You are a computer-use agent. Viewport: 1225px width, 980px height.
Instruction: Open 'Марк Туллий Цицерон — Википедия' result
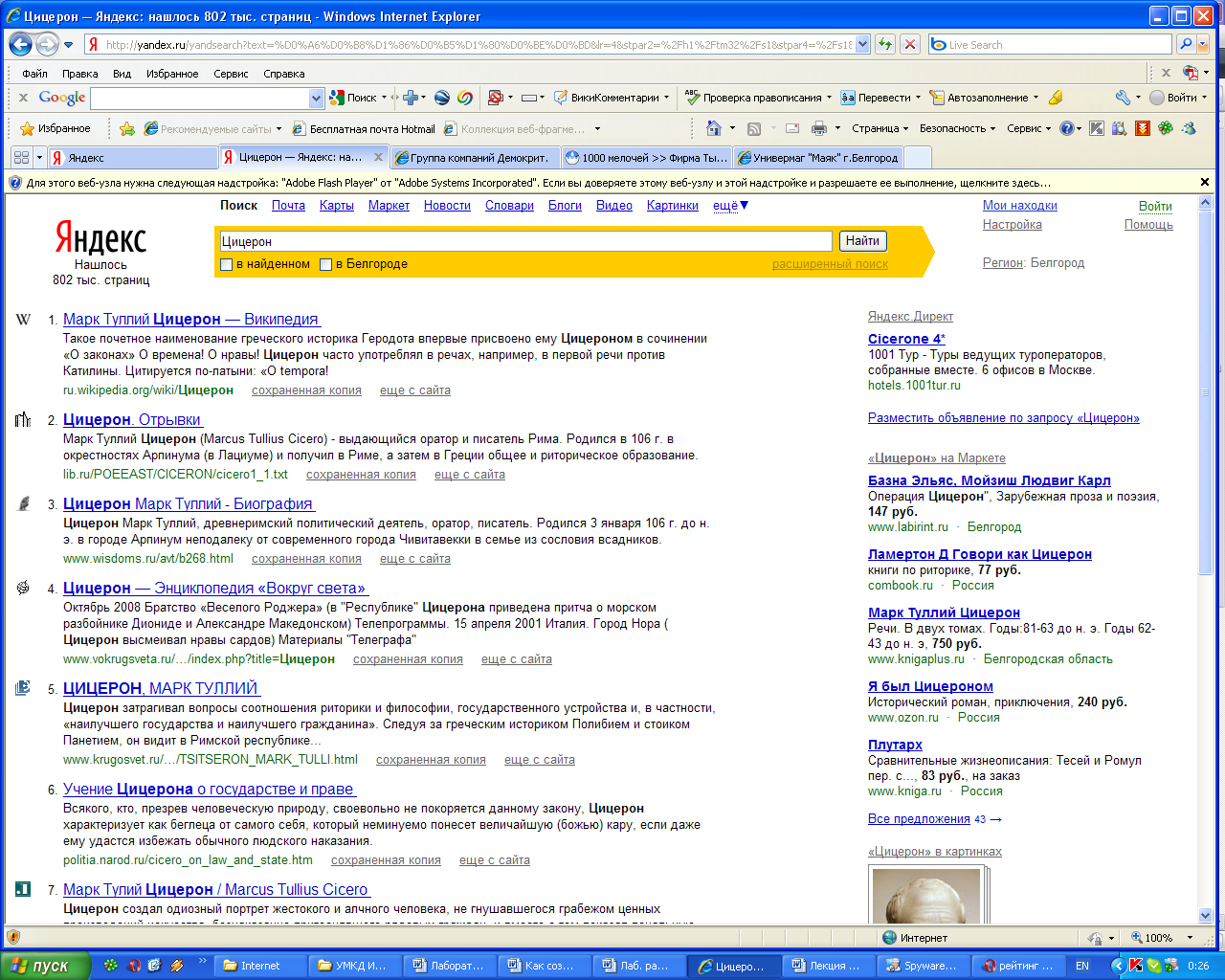coord(191,319)
